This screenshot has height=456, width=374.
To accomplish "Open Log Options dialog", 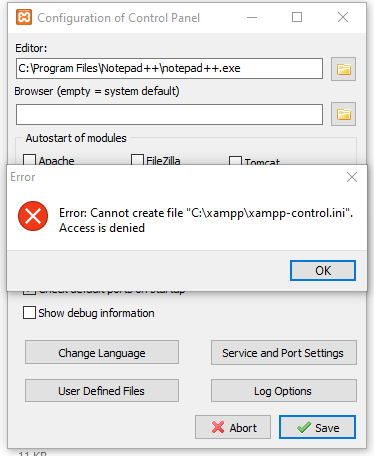I will [x=284, y=390].
